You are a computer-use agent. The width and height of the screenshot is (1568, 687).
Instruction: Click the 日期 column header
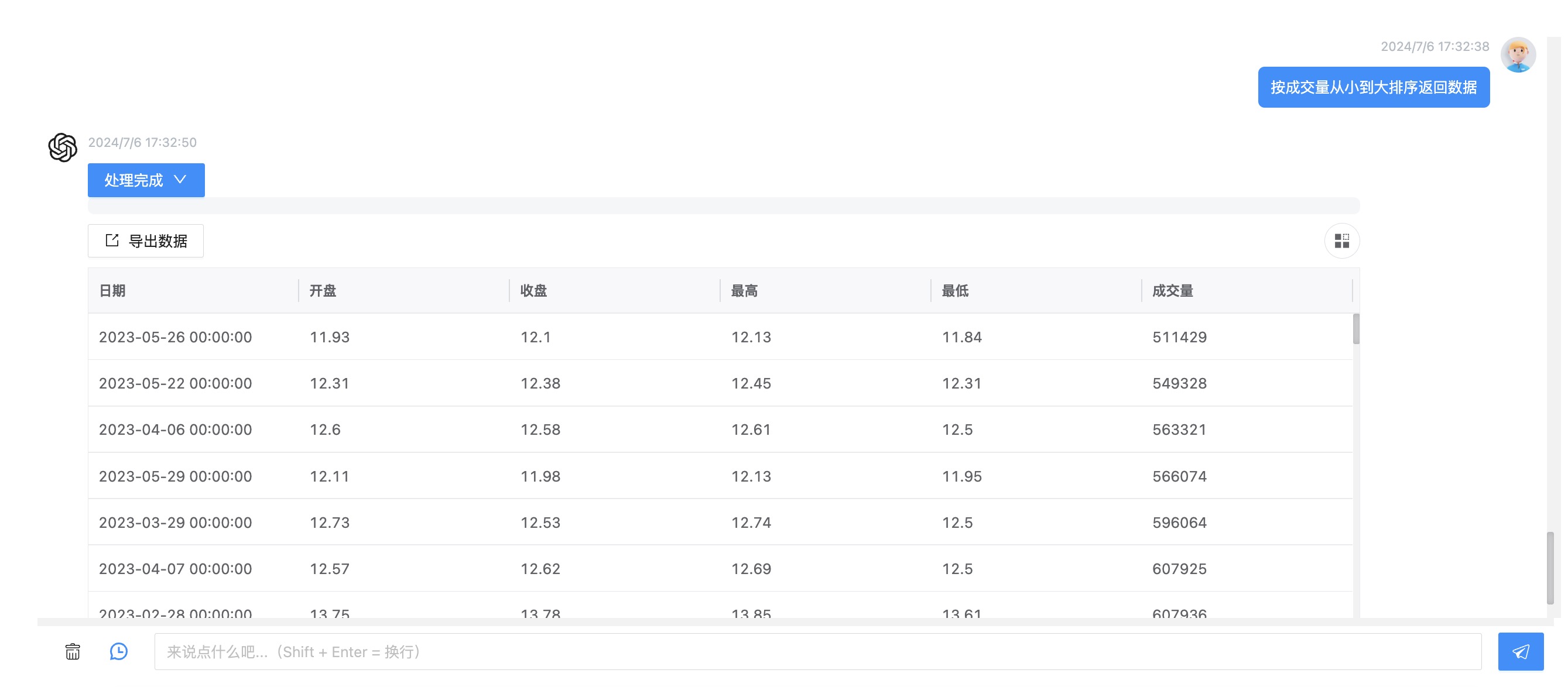coord(112,291)
